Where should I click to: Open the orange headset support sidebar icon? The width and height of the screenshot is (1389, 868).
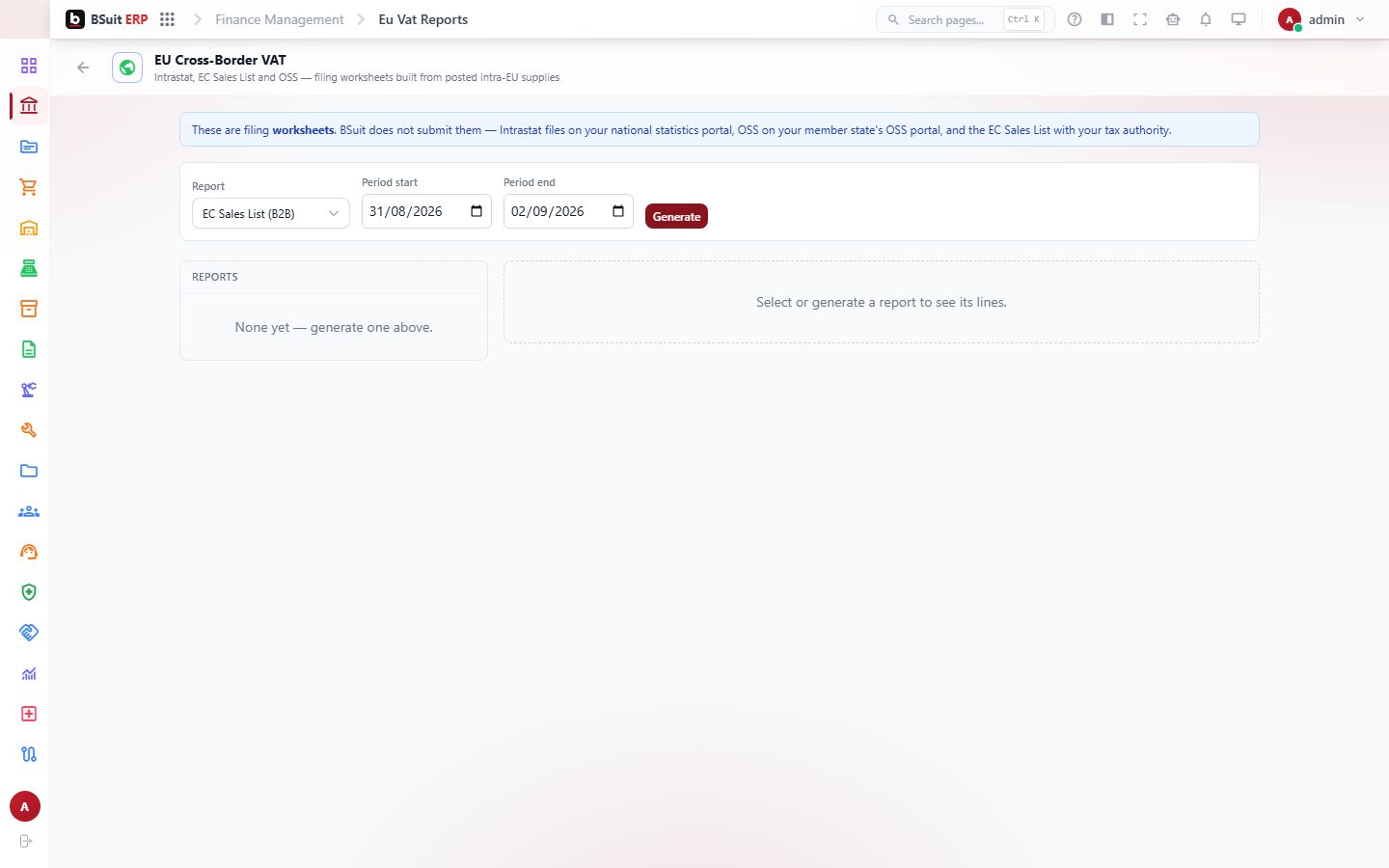29,552
